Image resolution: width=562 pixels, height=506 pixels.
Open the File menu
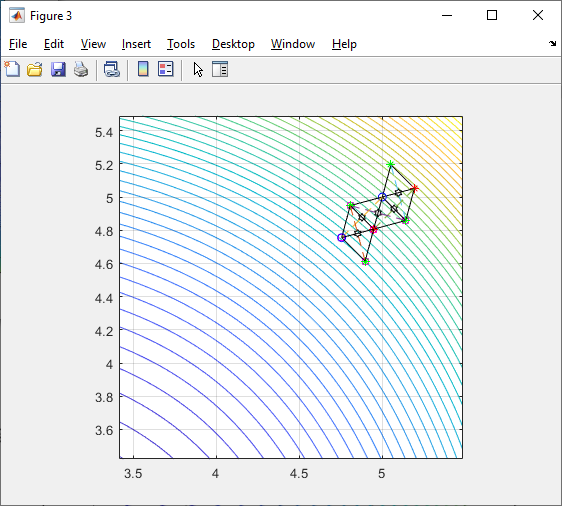18,44
